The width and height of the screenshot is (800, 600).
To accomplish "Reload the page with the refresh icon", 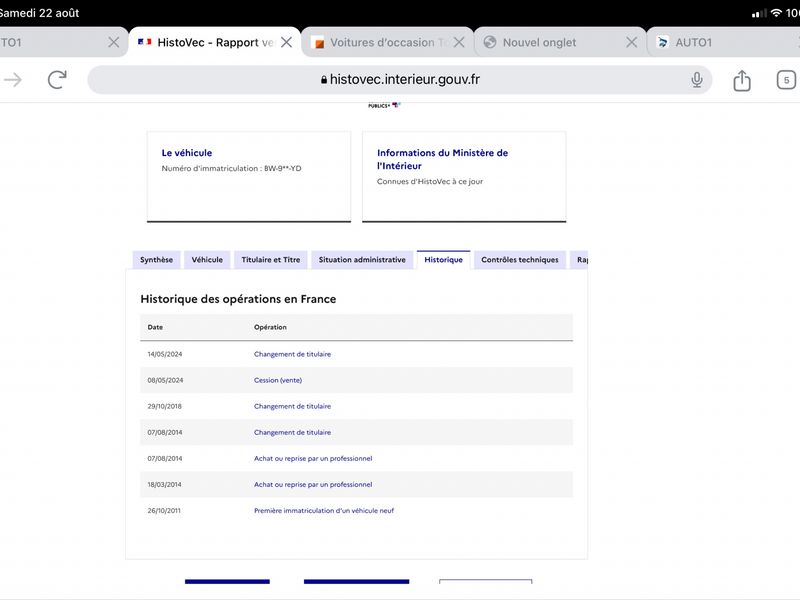I will click(57, 80).
